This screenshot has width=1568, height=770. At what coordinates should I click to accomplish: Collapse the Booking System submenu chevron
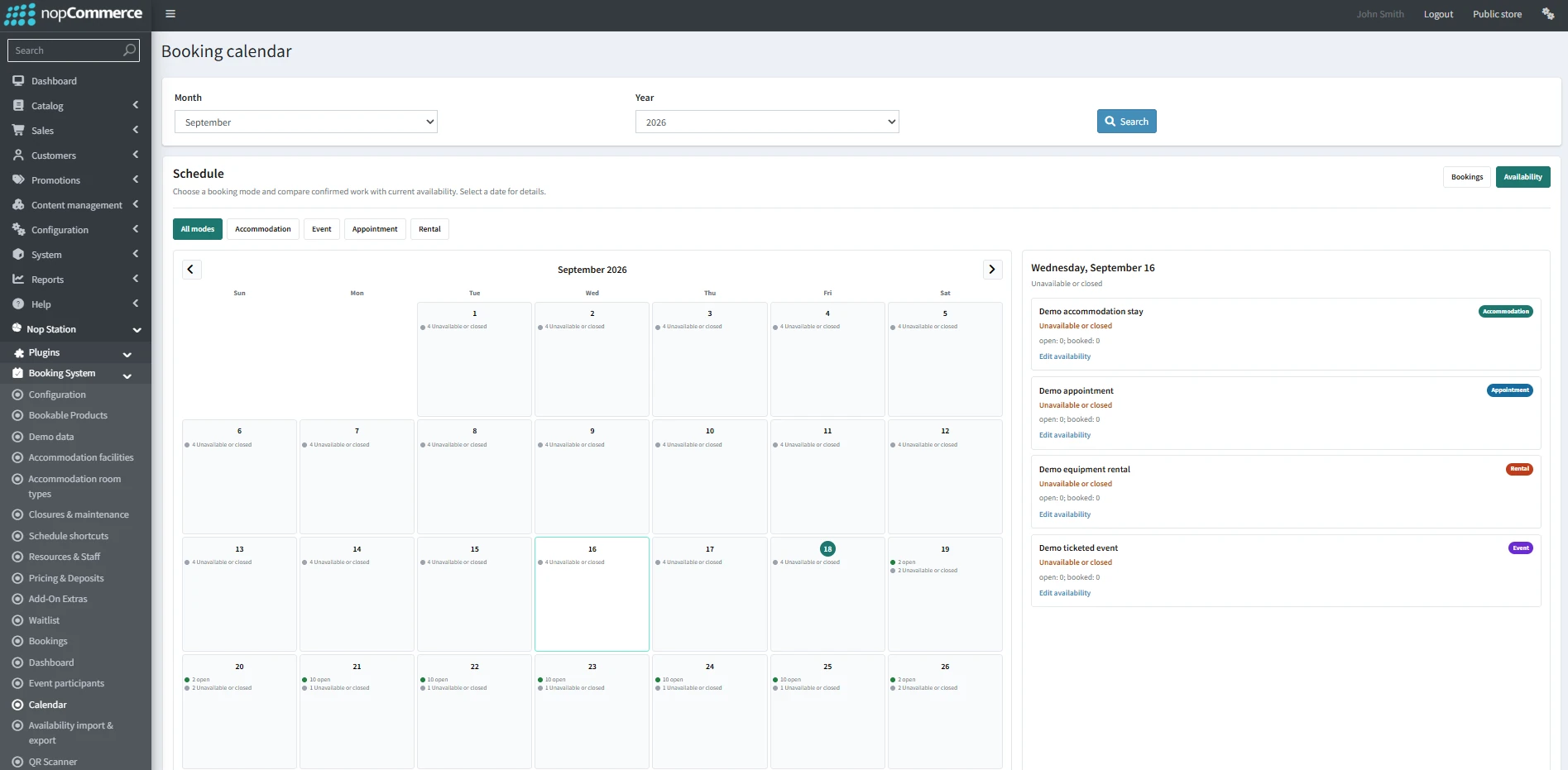pos(127,376)
